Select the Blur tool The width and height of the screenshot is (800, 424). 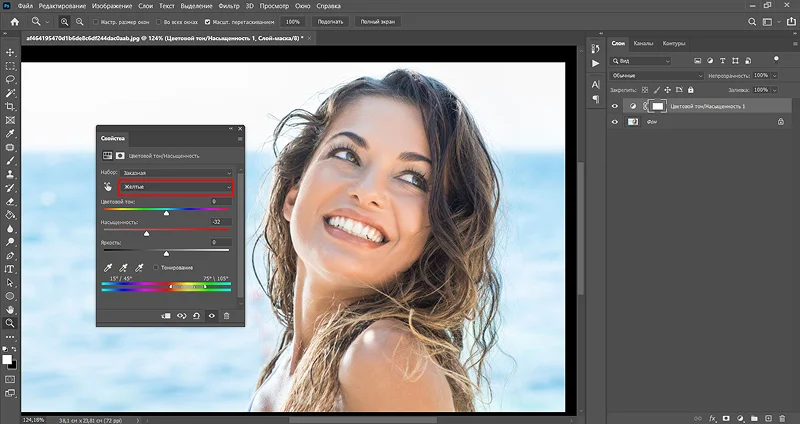point(10,229)
